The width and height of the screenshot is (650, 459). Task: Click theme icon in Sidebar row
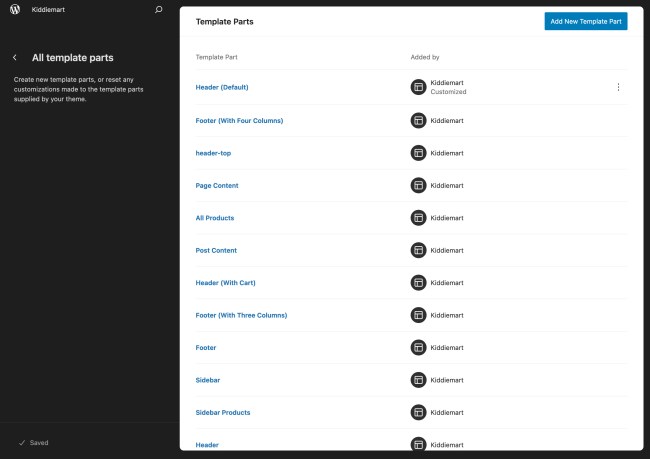pos(419,380)
